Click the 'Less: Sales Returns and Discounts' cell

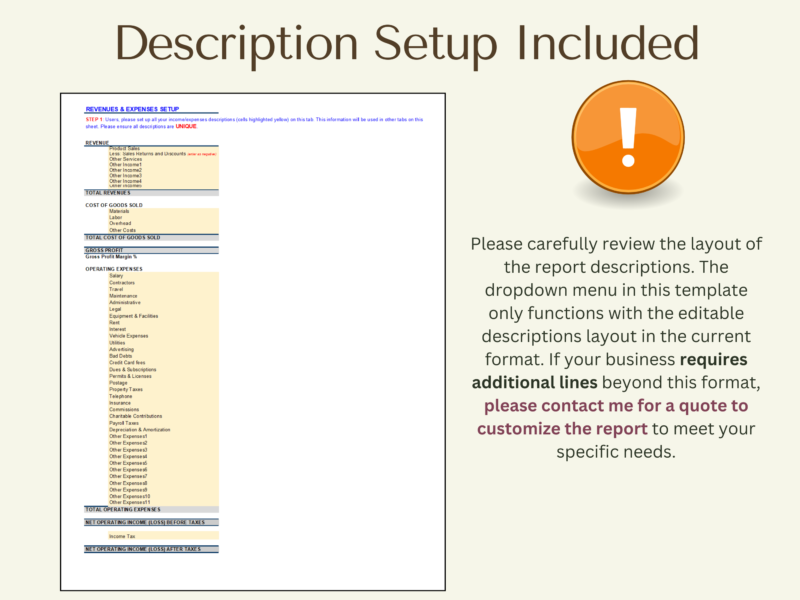pyautogui.click(x=163, y=154)
